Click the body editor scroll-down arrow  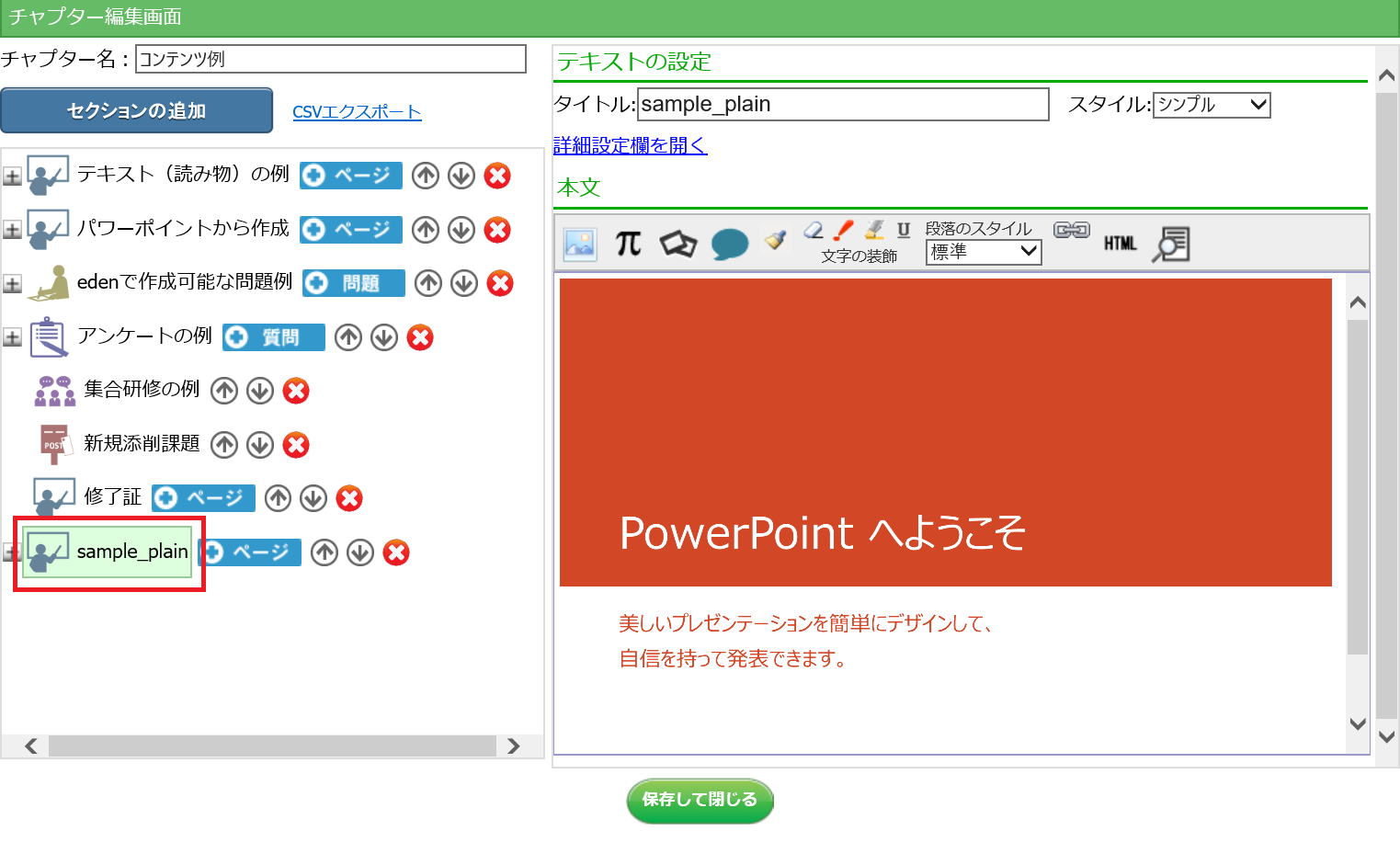pos(1358,723)
